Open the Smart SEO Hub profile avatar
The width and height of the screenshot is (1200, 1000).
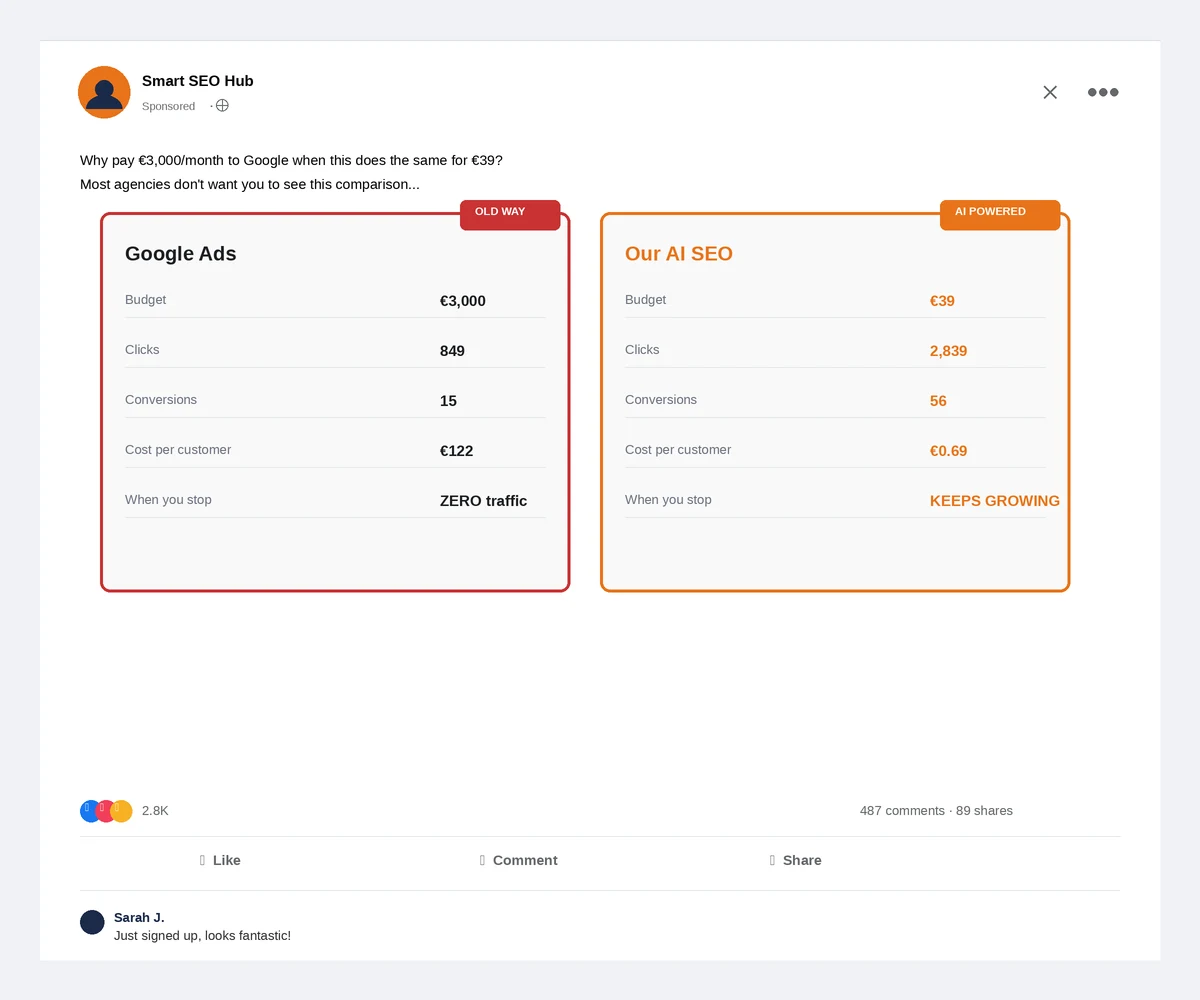click(104, 92)
